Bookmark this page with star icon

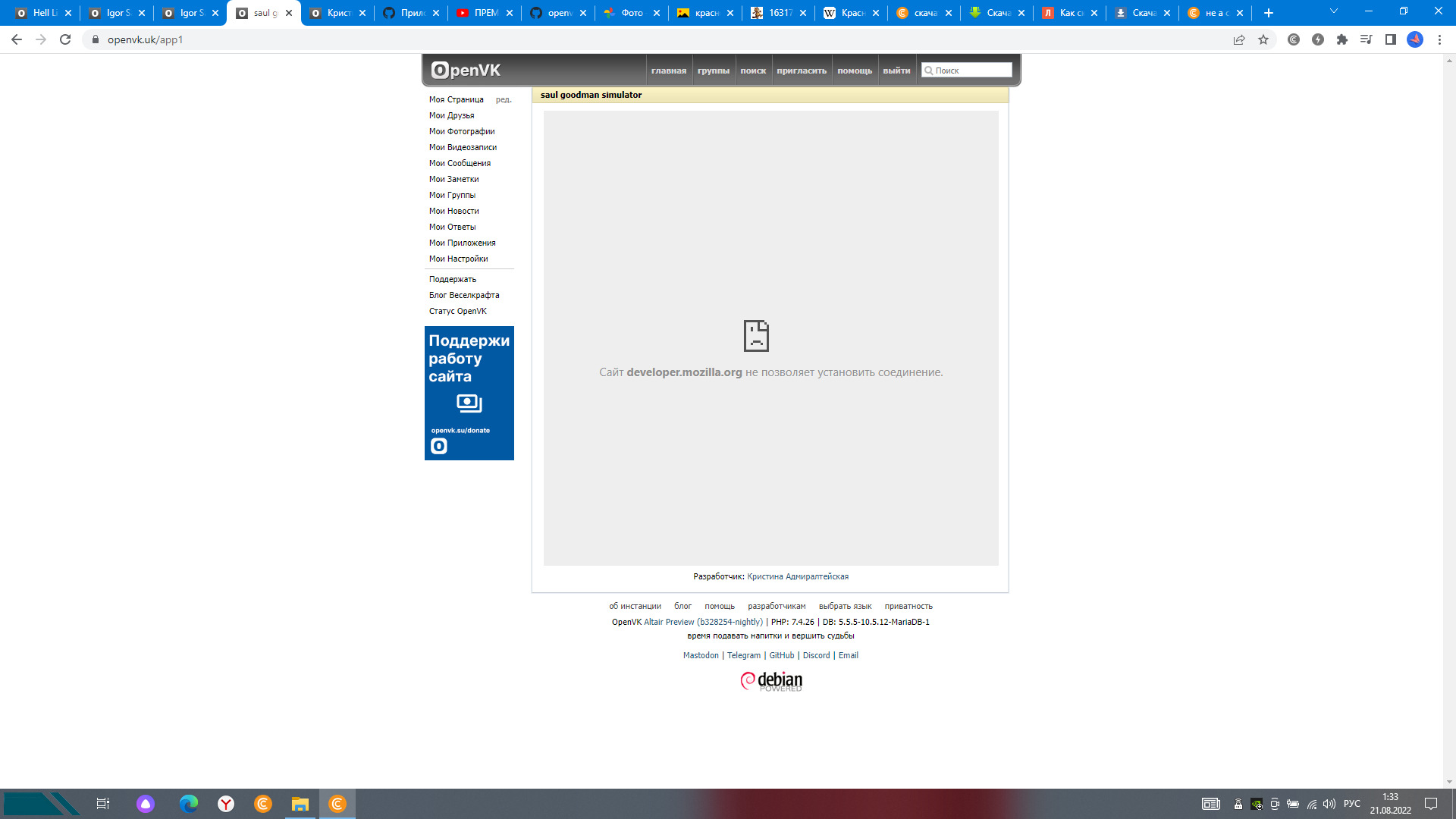1263,39
